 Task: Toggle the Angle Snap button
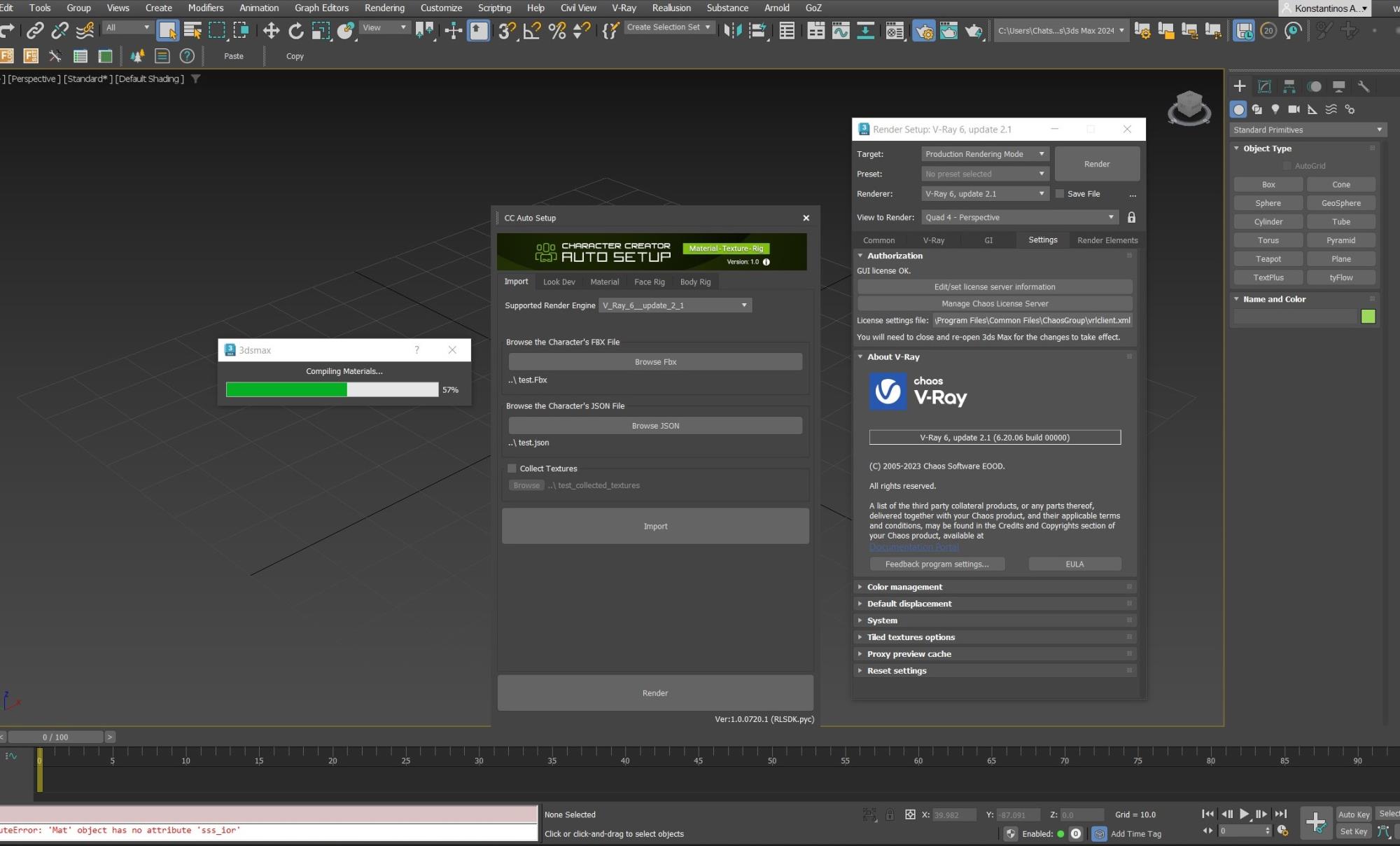click(532, 30)
